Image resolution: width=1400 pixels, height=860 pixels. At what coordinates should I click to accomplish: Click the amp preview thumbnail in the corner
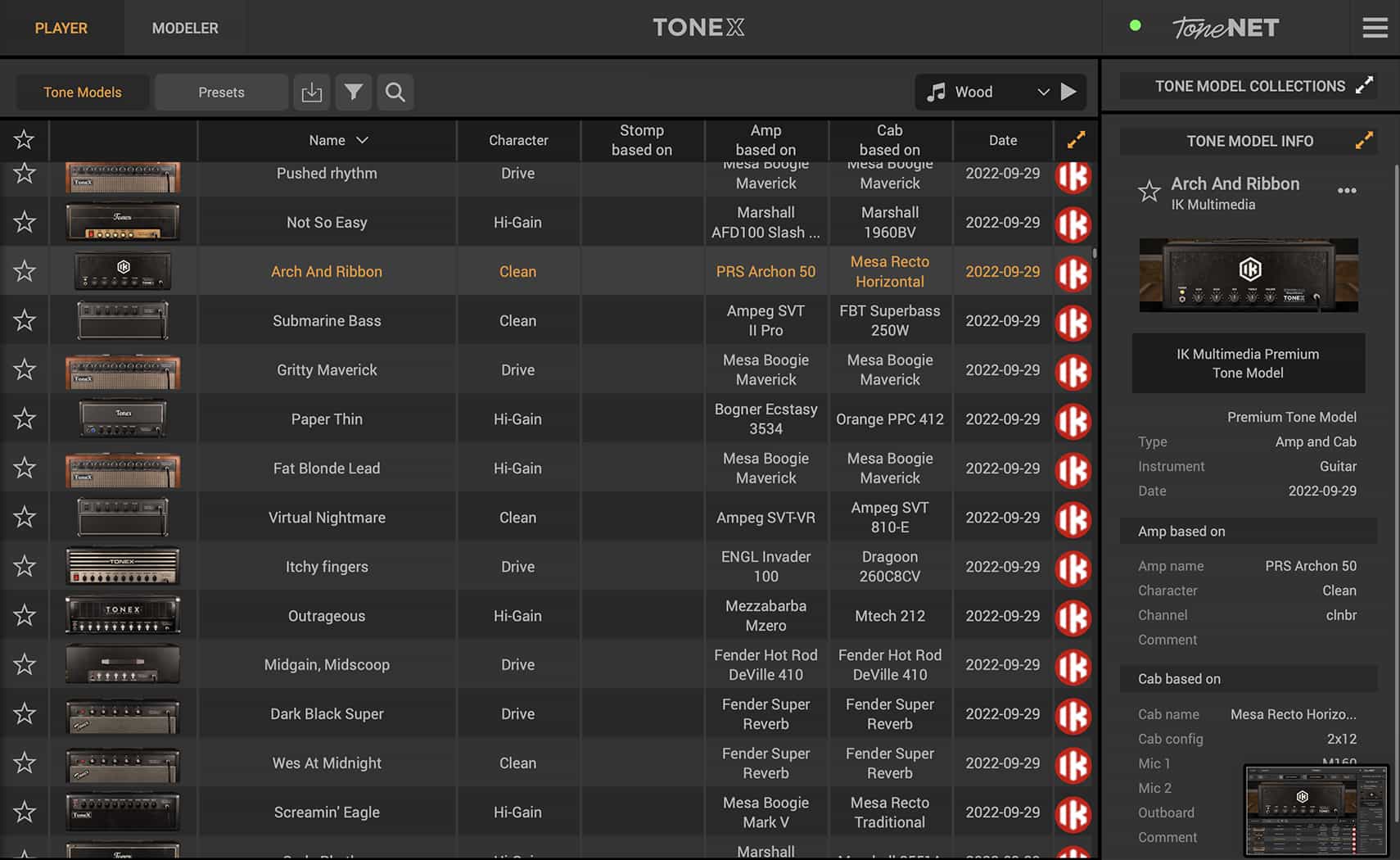point(1316,809)
